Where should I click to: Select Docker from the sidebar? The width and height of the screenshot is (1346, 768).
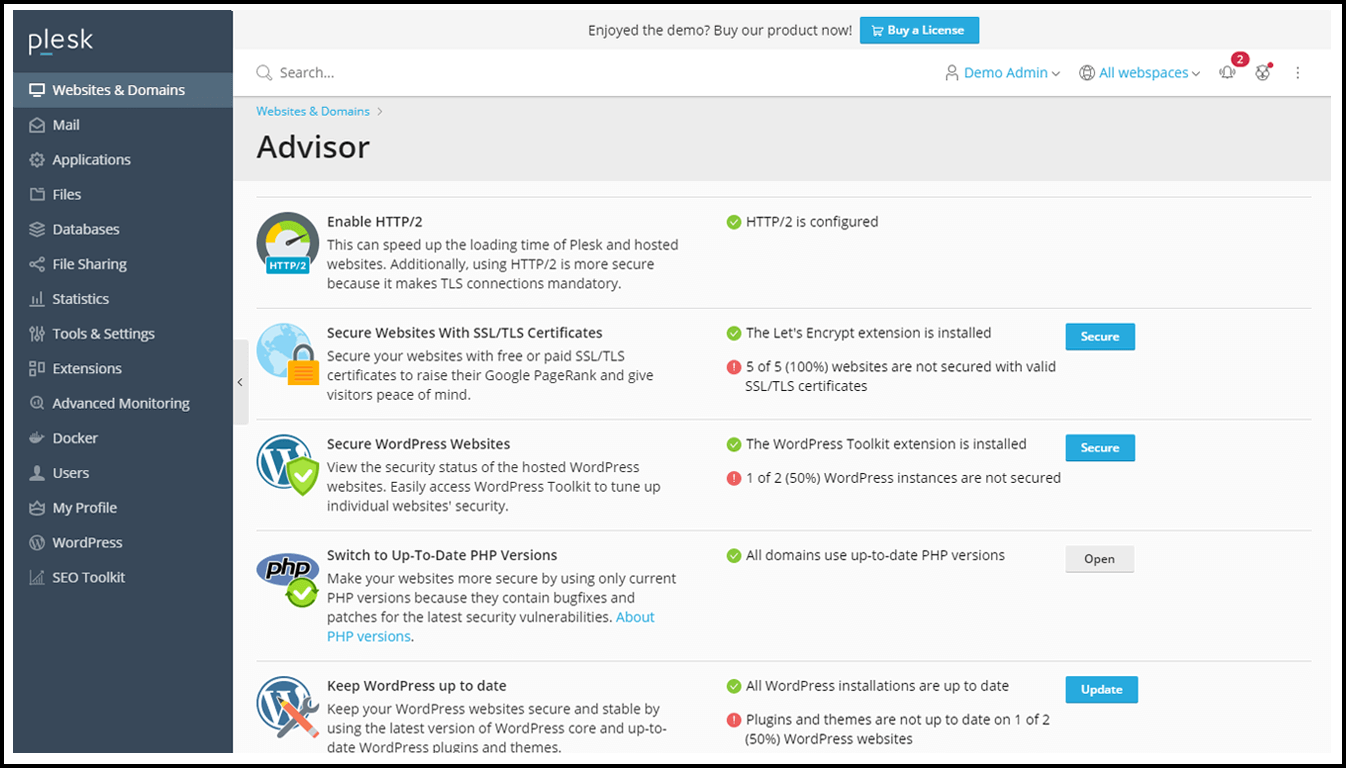tap(123, 438)
